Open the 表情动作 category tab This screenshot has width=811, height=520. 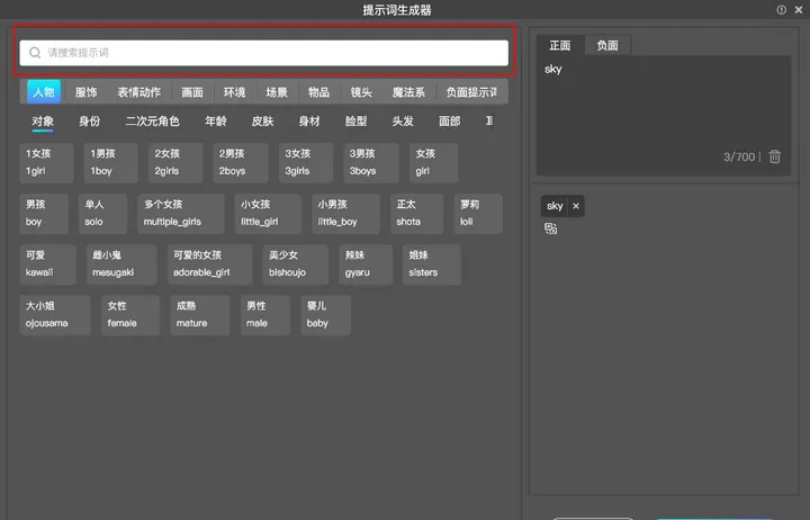(139, 92)
